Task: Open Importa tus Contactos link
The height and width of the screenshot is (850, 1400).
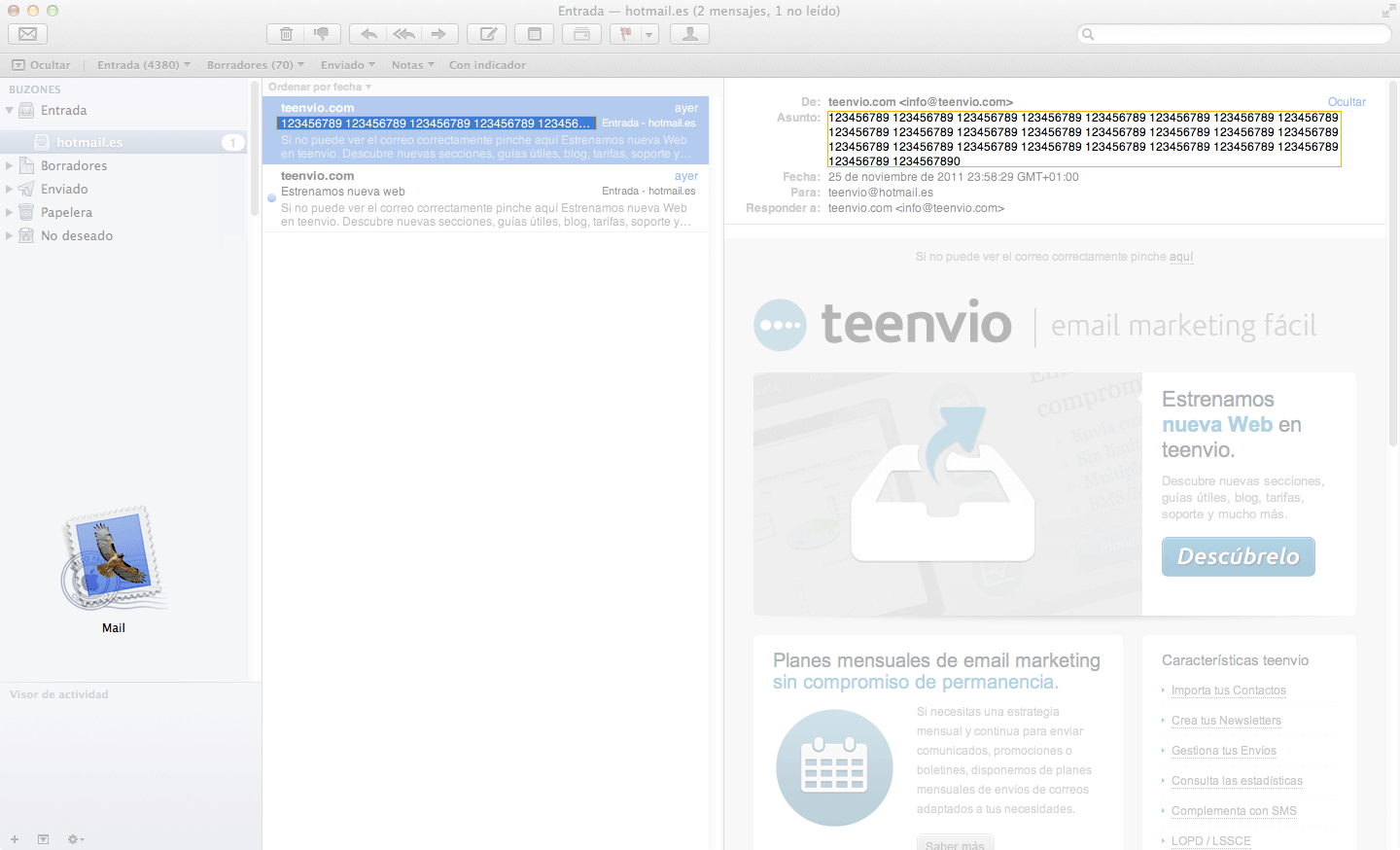Action: (x=1229, y=691)
